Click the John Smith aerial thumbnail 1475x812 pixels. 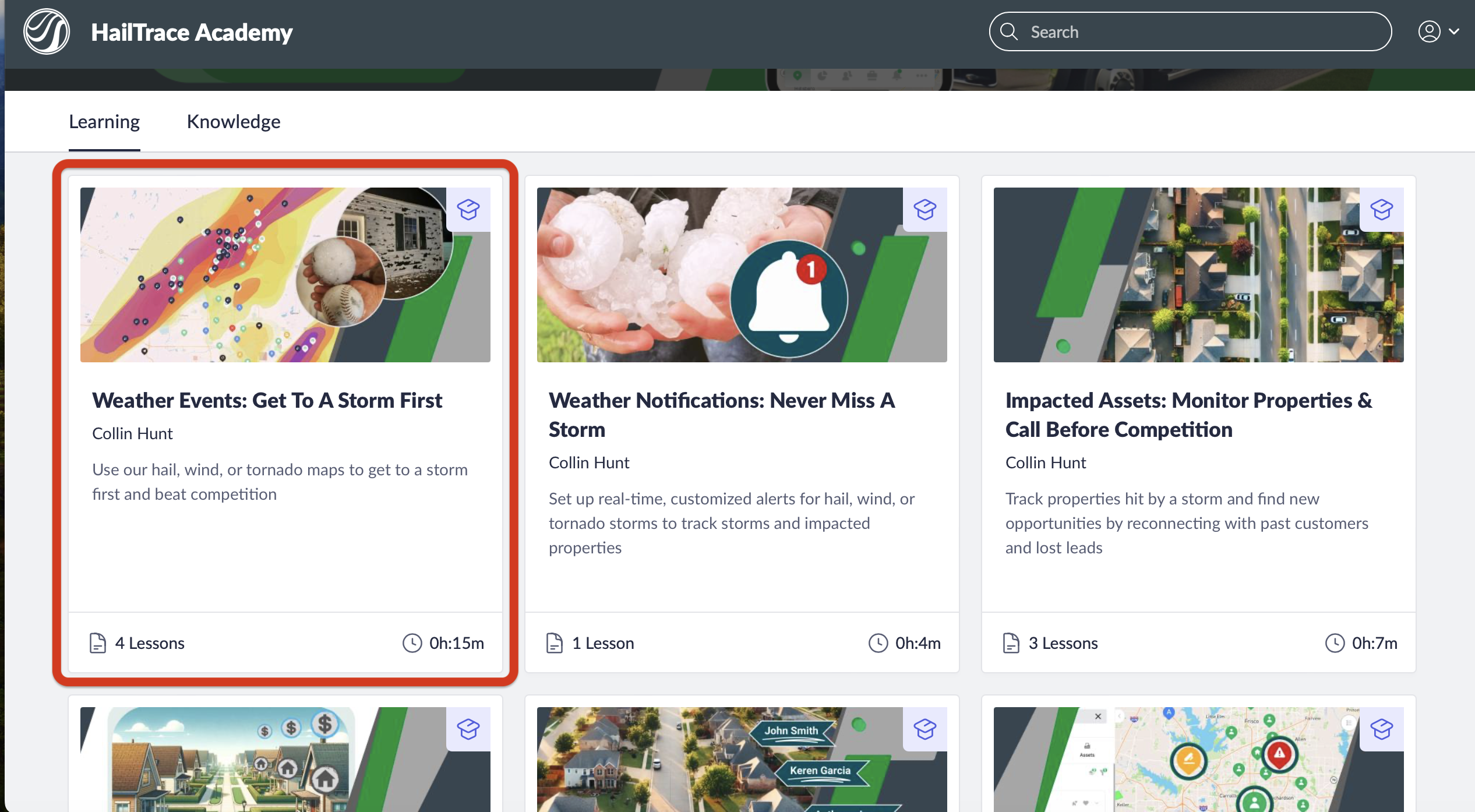click(742, 760)
